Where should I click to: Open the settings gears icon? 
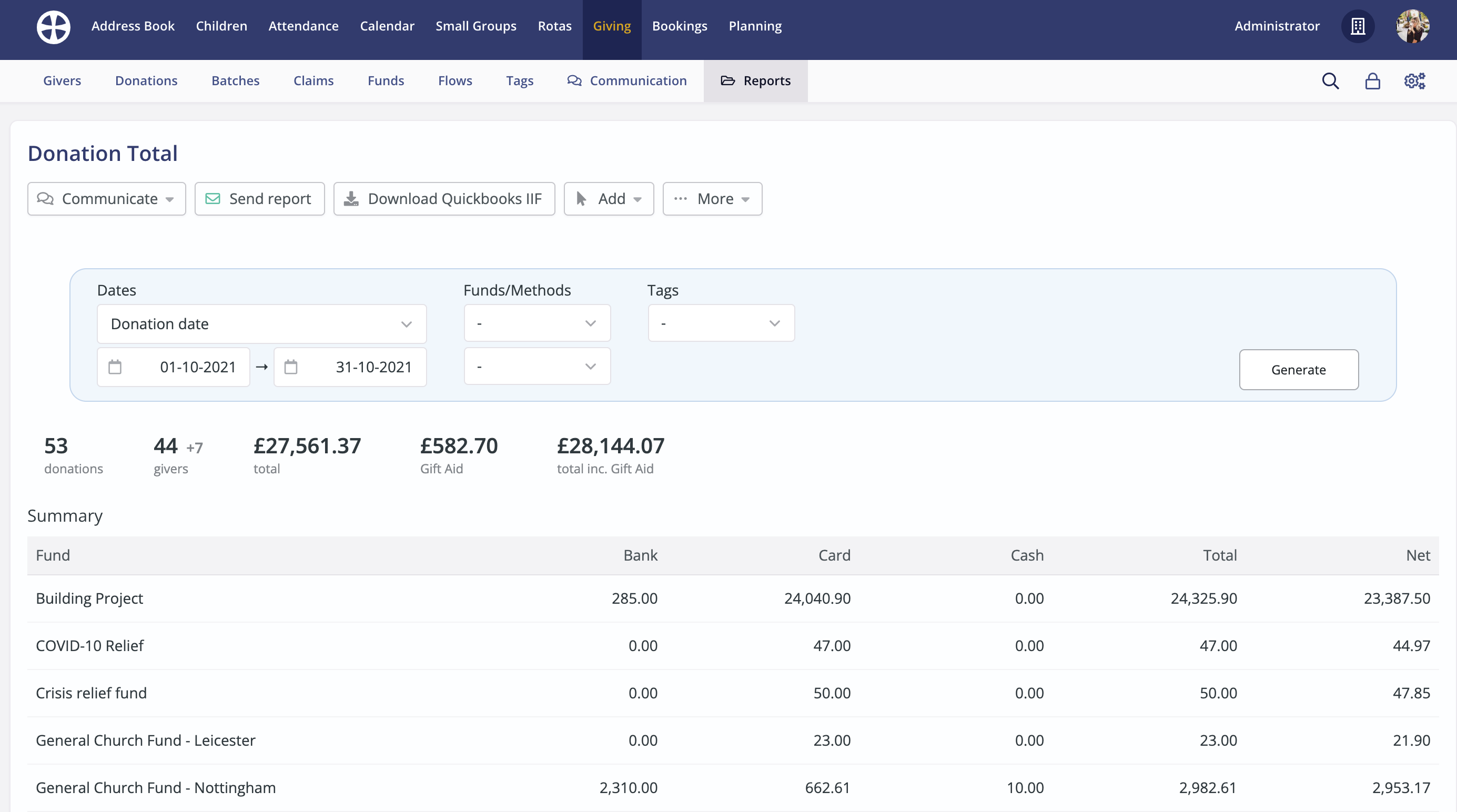1414,81
